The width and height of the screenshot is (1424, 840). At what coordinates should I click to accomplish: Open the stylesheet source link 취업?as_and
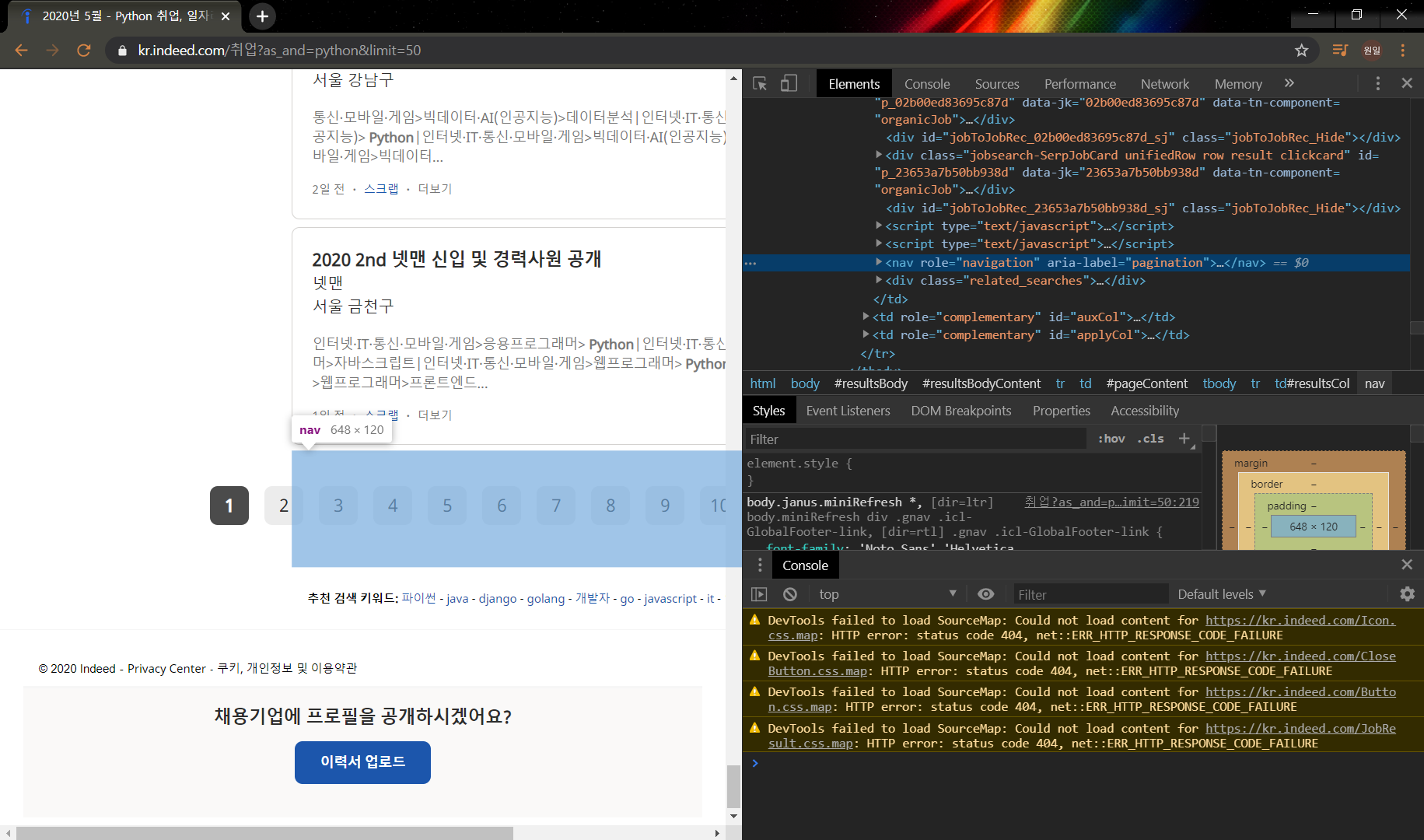1111,502
